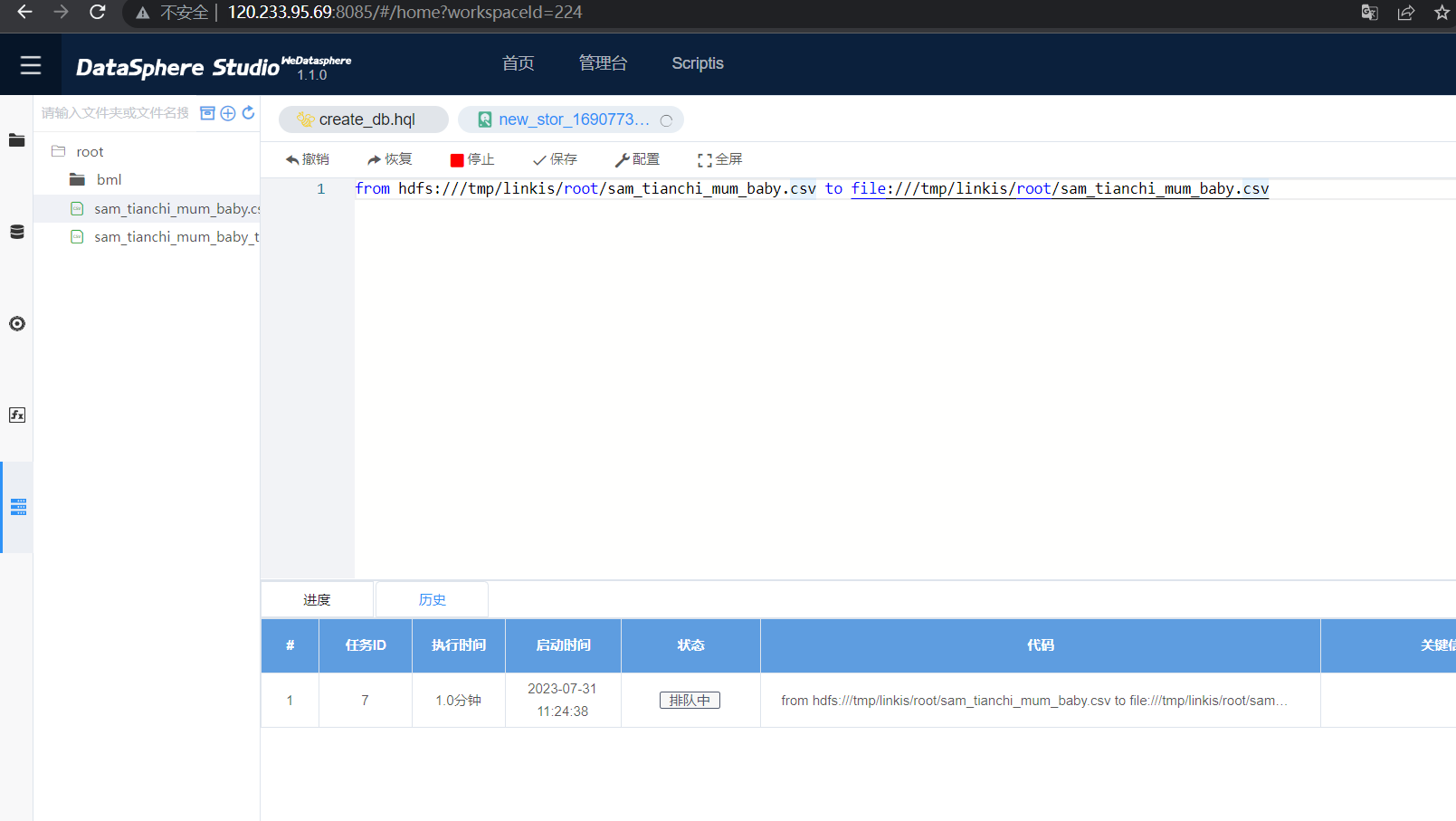This screenshot has height=821, width=1456.
Task: Click the archive box icon beside search
Action: point(207,113)
